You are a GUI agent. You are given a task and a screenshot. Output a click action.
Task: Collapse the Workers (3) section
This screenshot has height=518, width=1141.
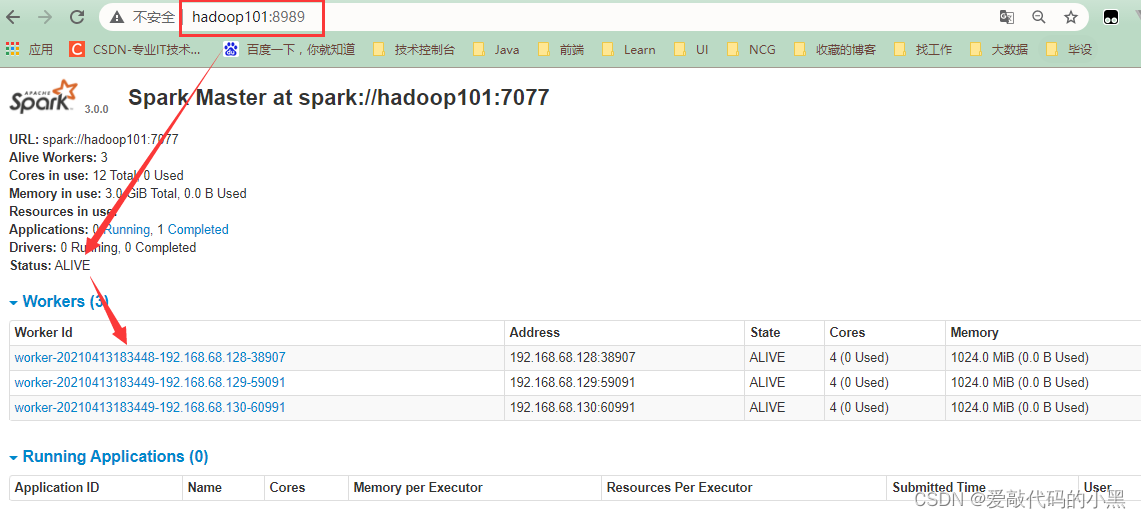click(58, 301)
